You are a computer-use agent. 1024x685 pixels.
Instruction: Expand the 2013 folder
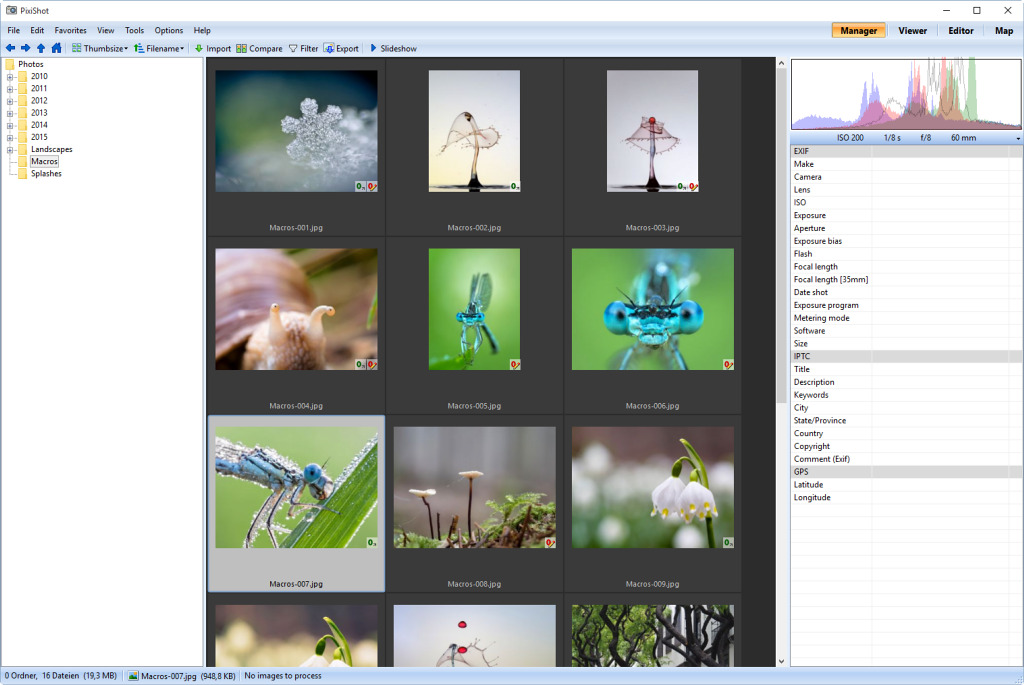coord(10,113)
